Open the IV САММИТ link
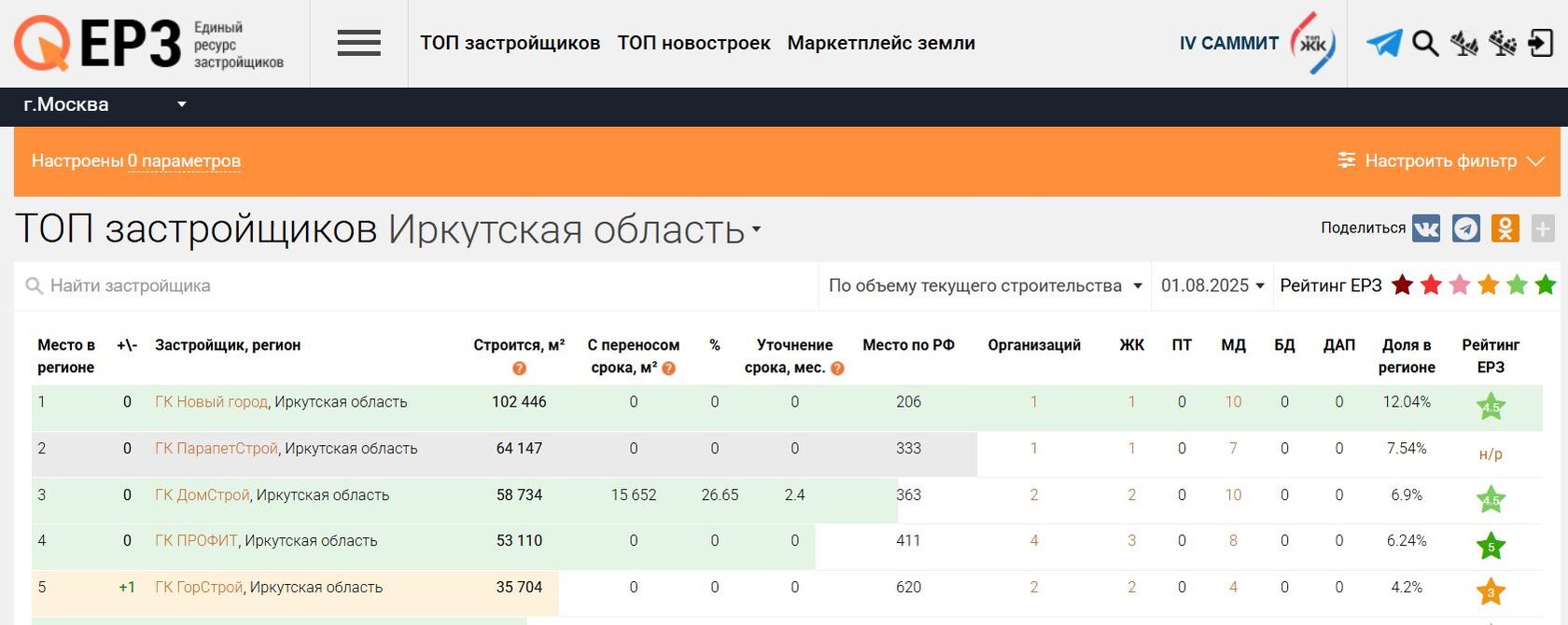The width and height of the screenshot is (1568, 625). coord(1228,43)
